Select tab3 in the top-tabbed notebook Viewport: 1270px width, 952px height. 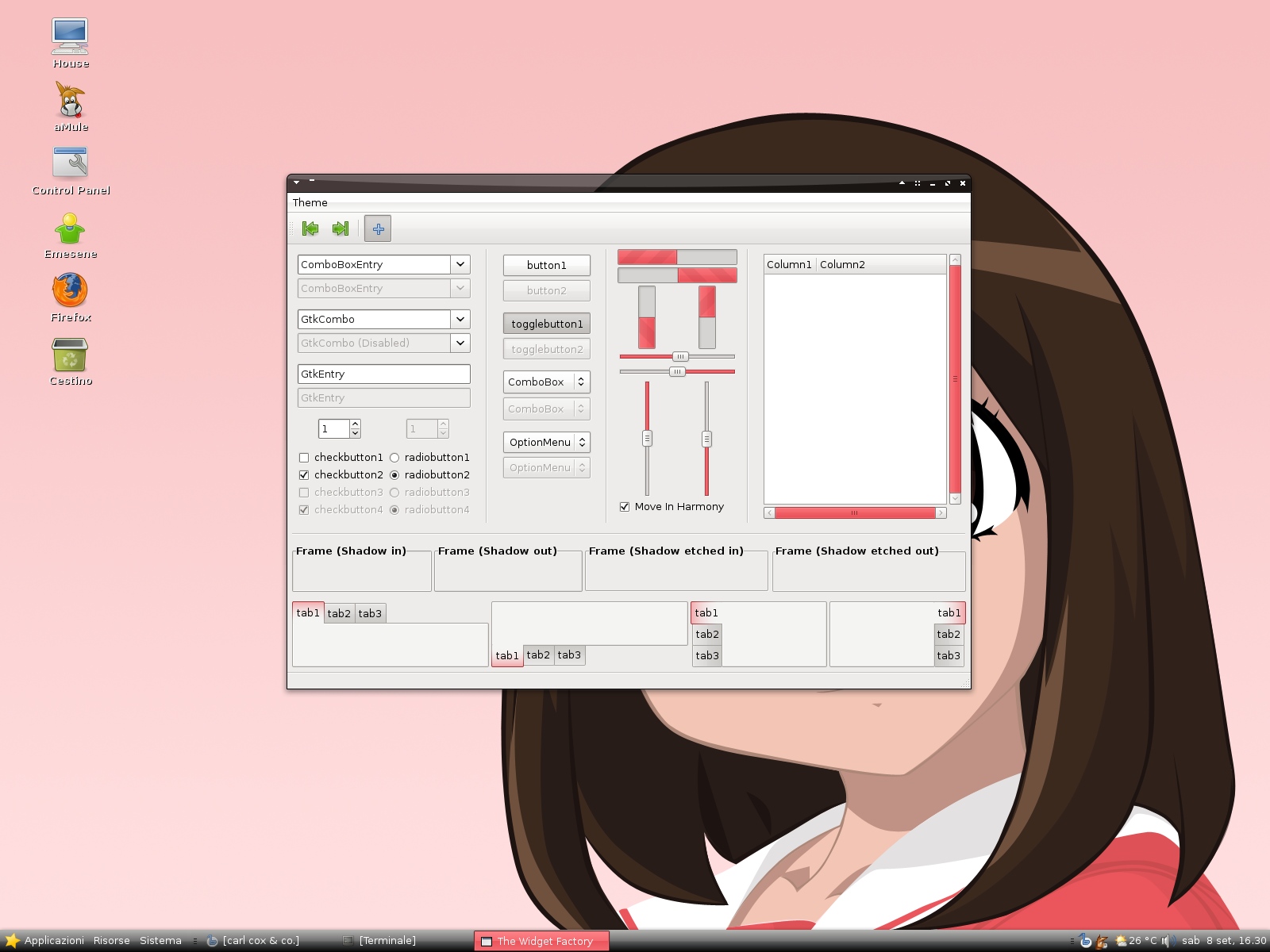[370, 613]
